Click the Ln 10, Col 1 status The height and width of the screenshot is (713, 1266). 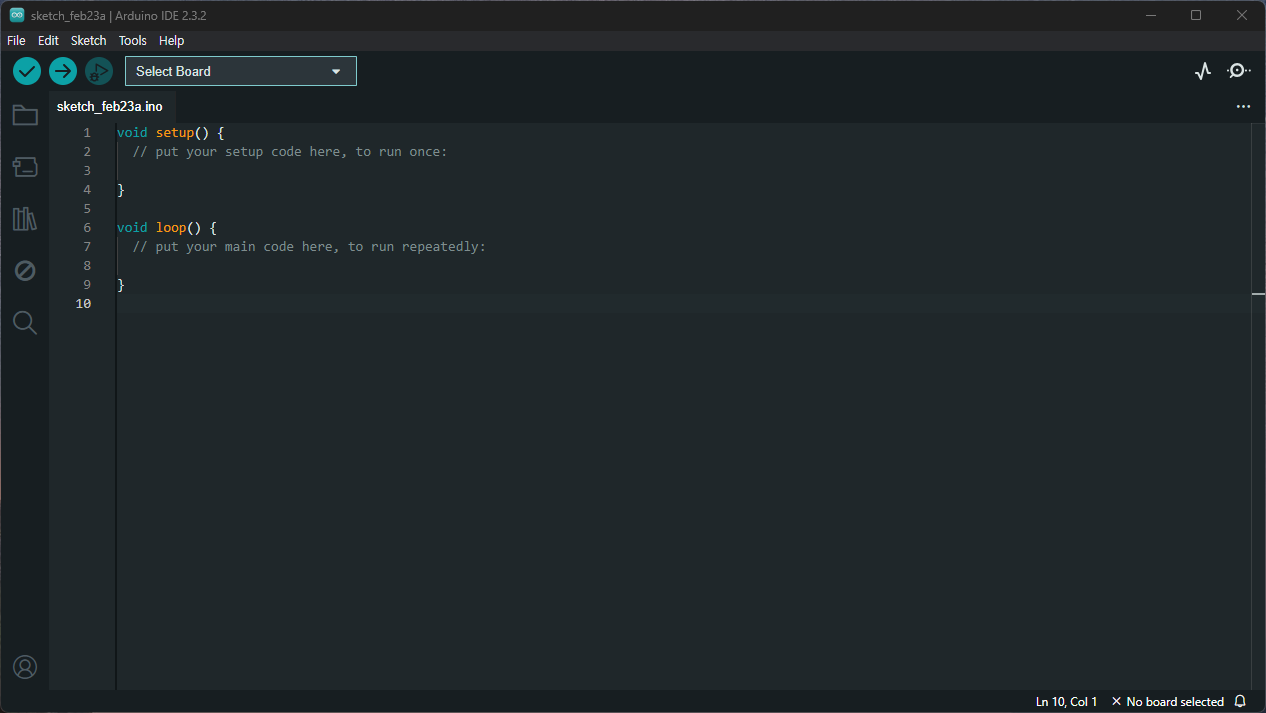pyautogui.click(x=1067, y=702)
